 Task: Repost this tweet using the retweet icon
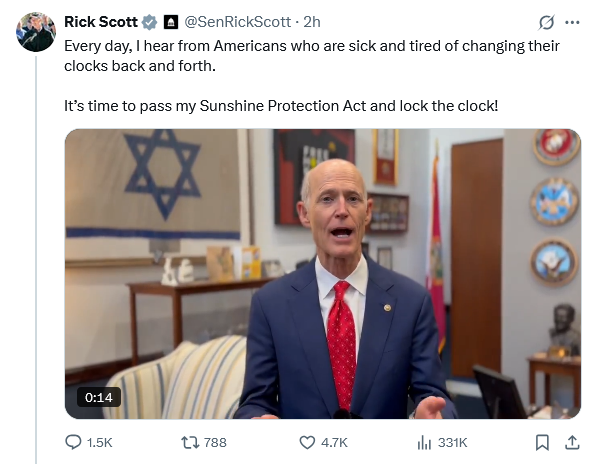coord(190,442)
